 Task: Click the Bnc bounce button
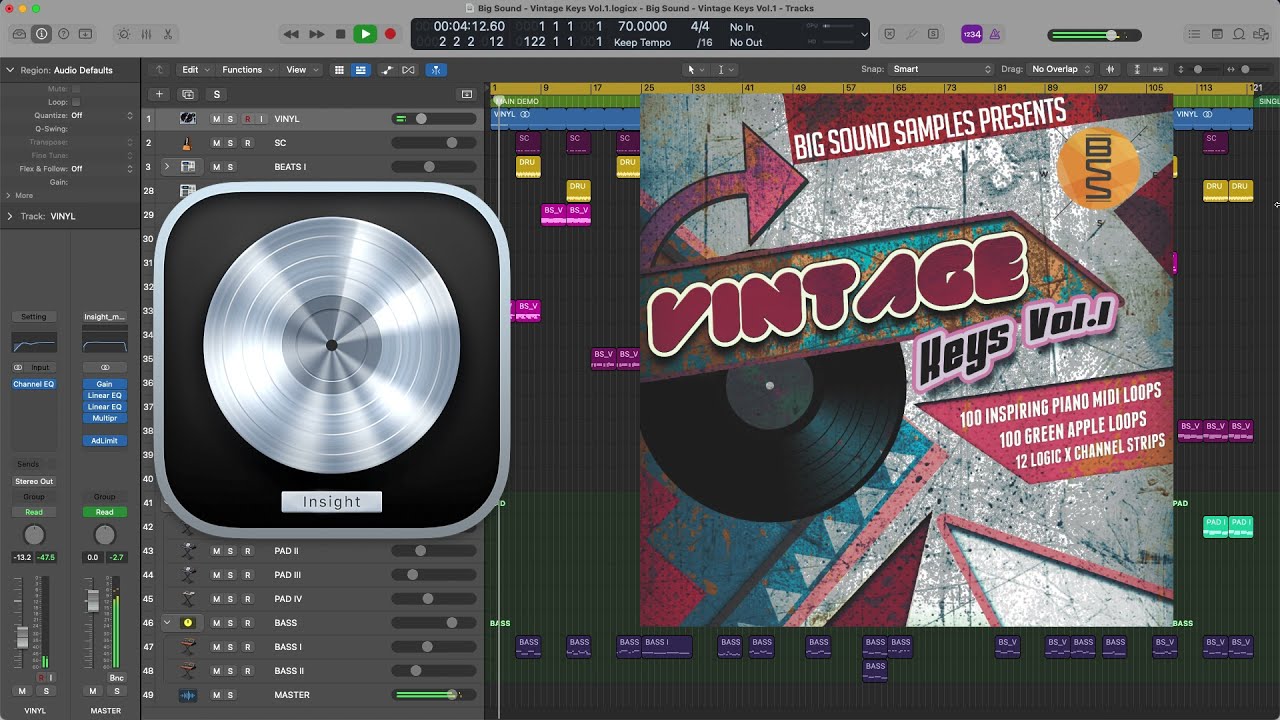[x=117, y=678]
